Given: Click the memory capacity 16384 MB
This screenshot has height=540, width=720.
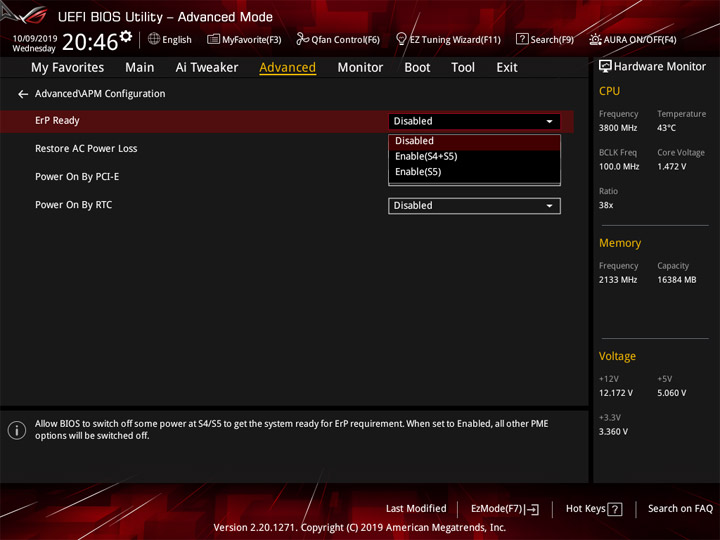Looking at the screenshot, I should coord(676,280).
